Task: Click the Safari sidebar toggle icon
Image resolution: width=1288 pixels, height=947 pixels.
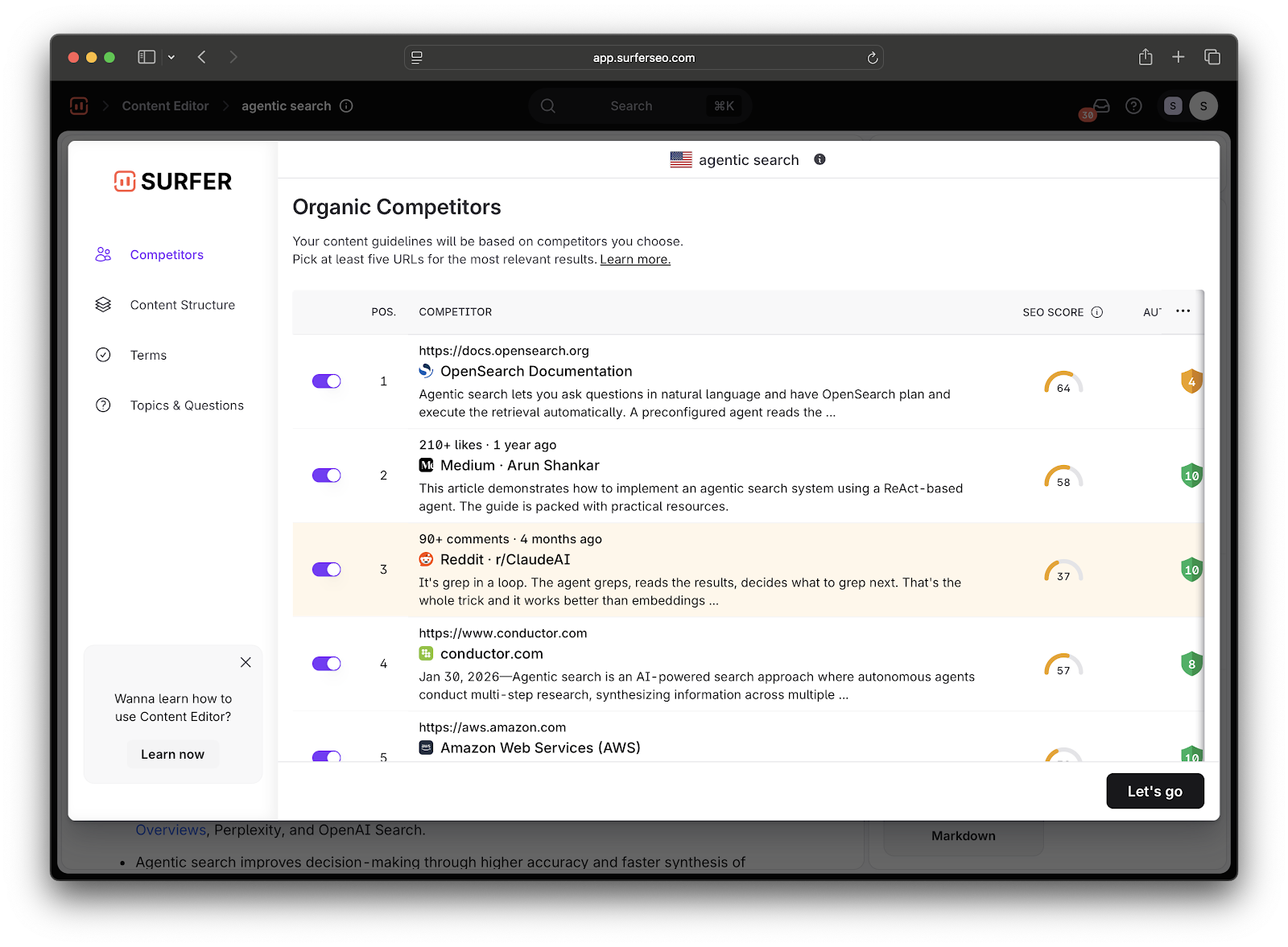Action: [x=147, y=57]
